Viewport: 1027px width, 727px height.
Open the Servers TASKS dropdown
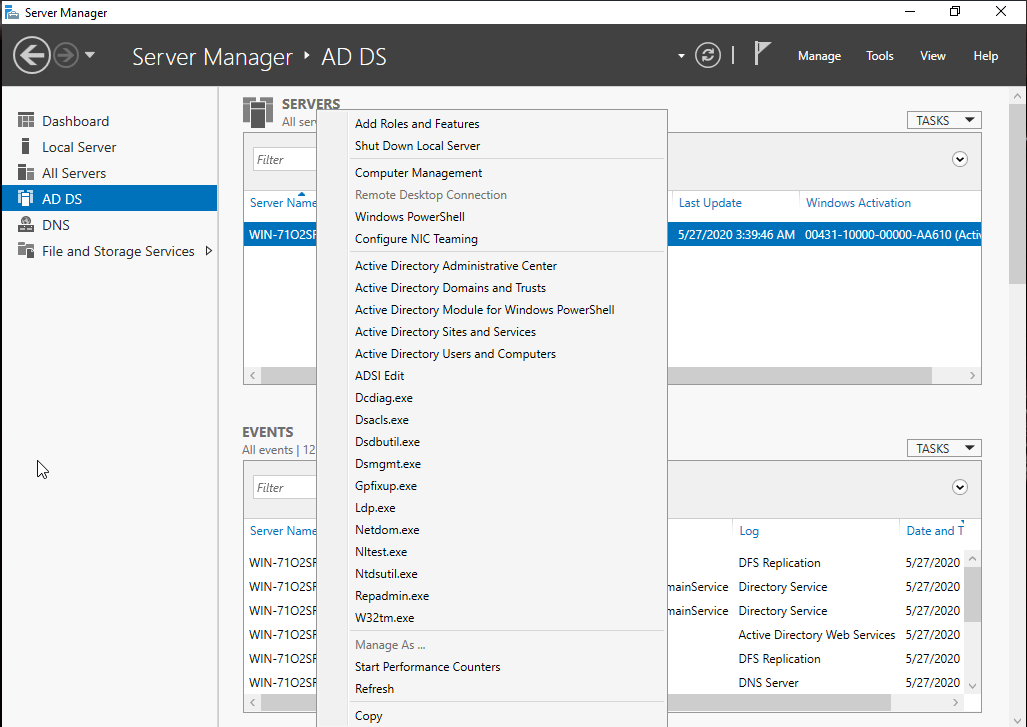[x=943, y=120]
